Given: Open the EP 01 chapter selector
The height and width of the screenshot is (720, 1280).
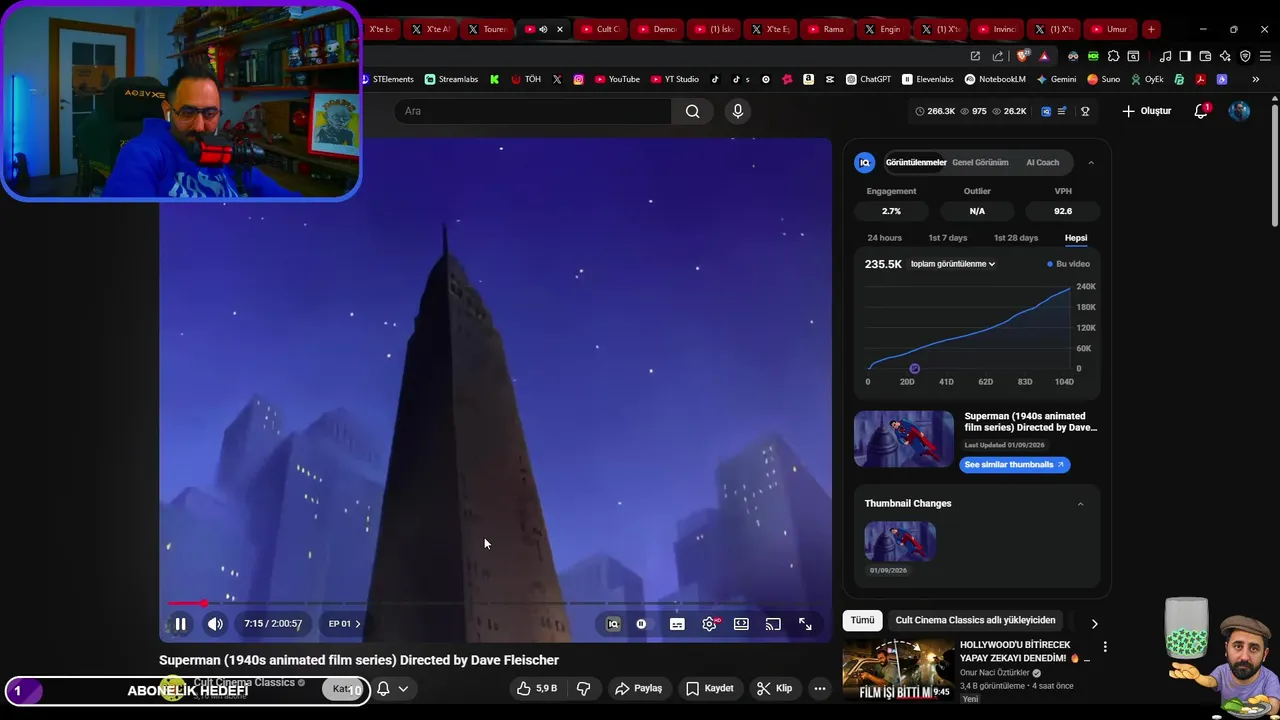Looking at the screenshot, I should [344, 624].
